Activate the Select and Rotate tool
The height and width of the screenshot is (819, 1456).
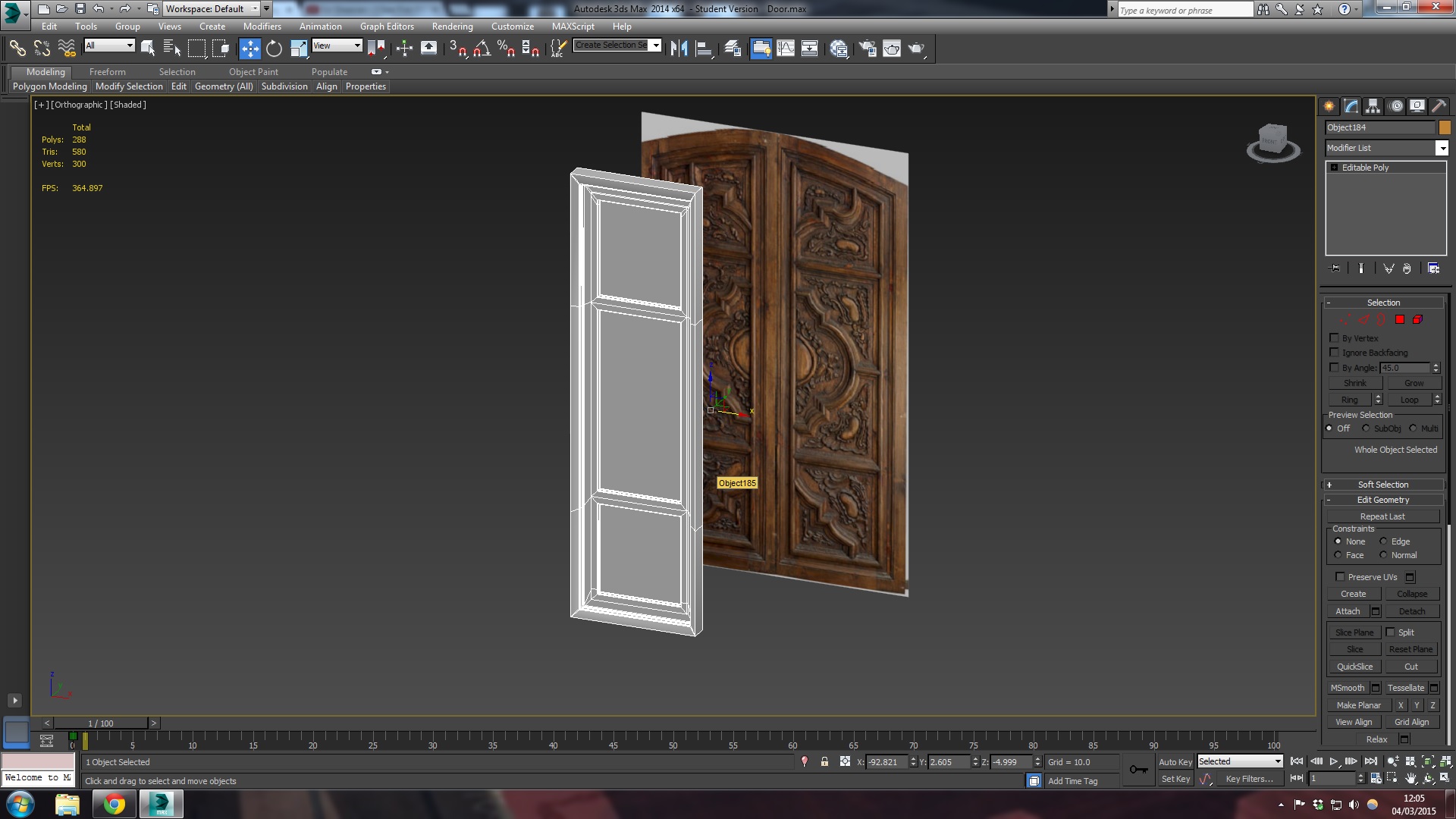pyautogui.click(x=274, y=49)
